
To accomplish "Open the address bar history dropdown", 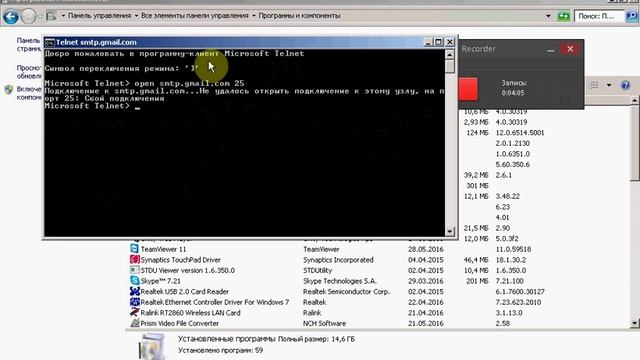I will tap(548, 16).
